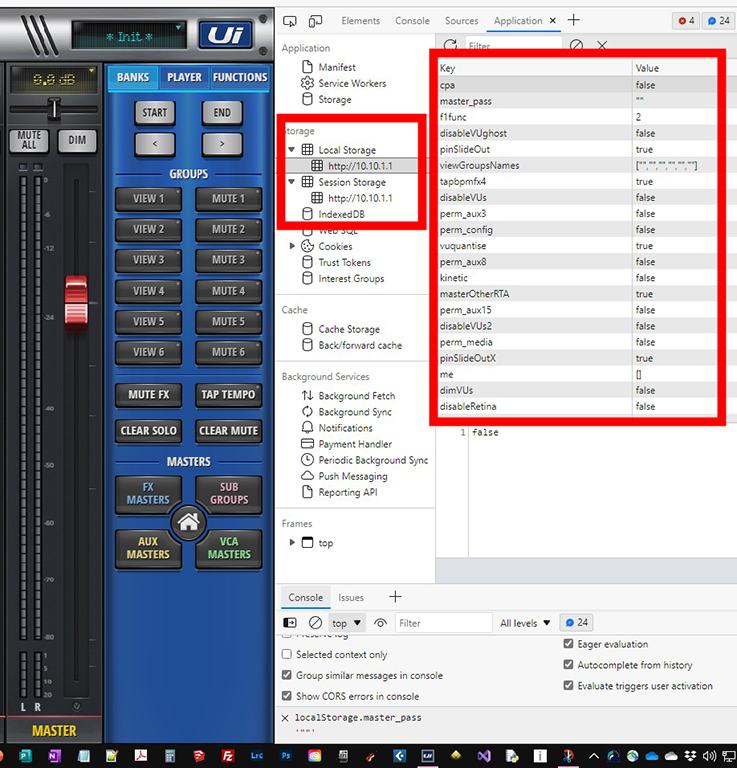The height and width of the screenshot is (768, 737).
Task: Open the All levels dropdown
Action: click(x=525, y=623)
